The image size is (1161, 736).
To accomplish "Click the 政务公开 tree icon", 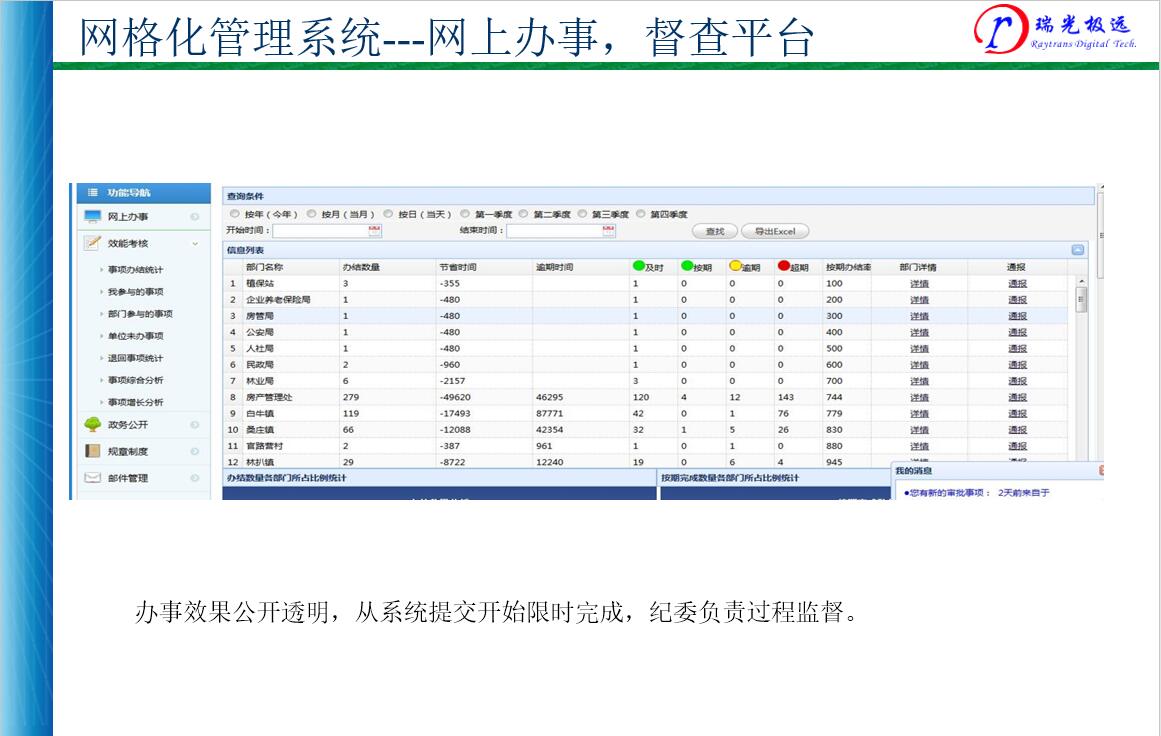I will pos(93,425).
